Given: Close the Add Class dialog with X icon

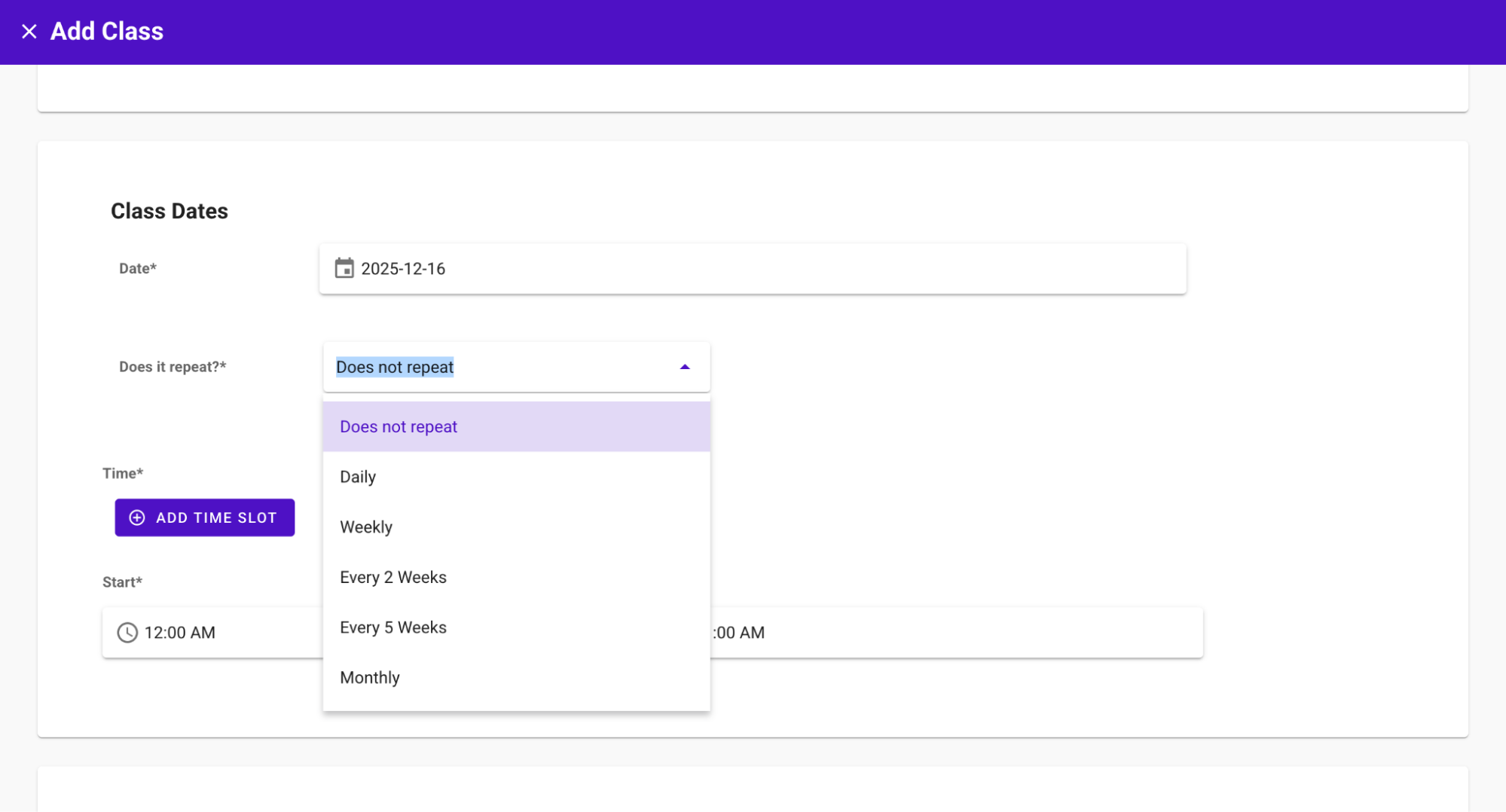Looking at the screenshot, I should 29,32.
